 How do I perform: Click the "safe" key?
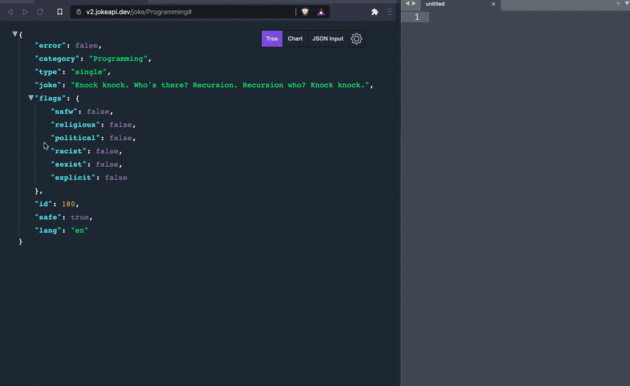click(x=48, y=217)
